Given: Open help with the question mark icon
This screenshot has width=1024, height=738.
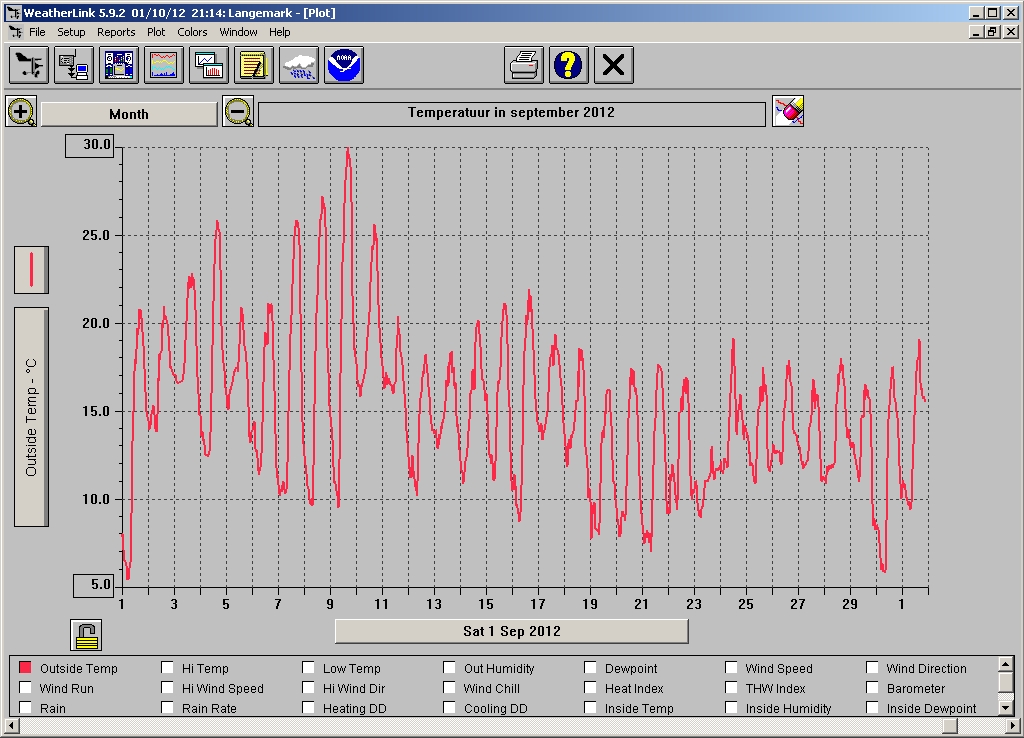Looking at the screenshot, I should click(569, 65).
